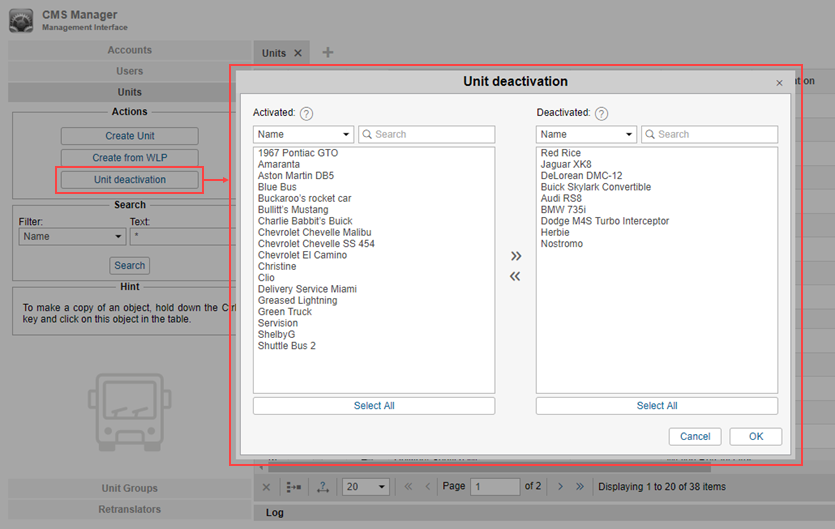Select 'Blue Bus' unit
The image size is (835, 529).
pyautogui.click(x=277, y=187)
